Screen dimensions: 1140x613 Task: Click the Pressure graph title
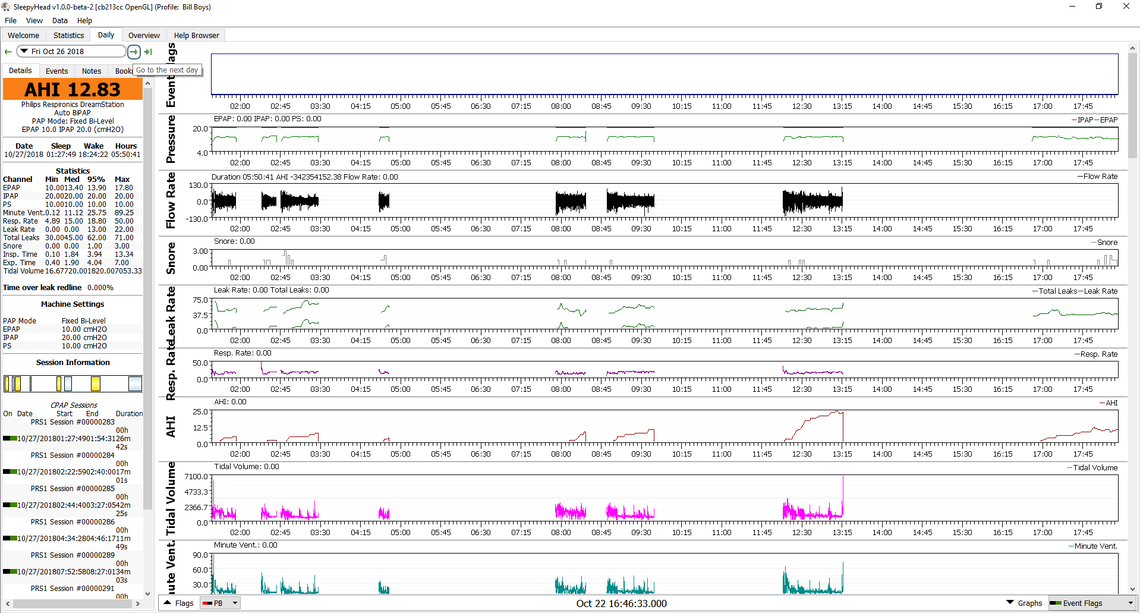tap(171, 138)
